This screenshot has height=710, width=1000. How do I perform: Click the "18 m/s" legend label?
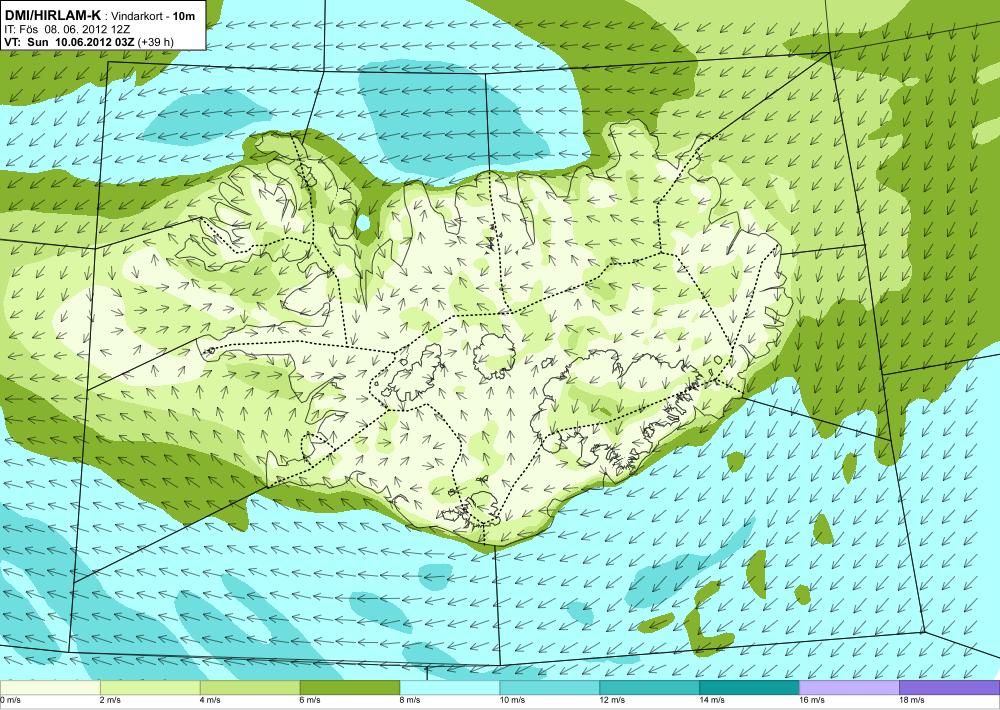pyautogui.click(x=912, y=700)
